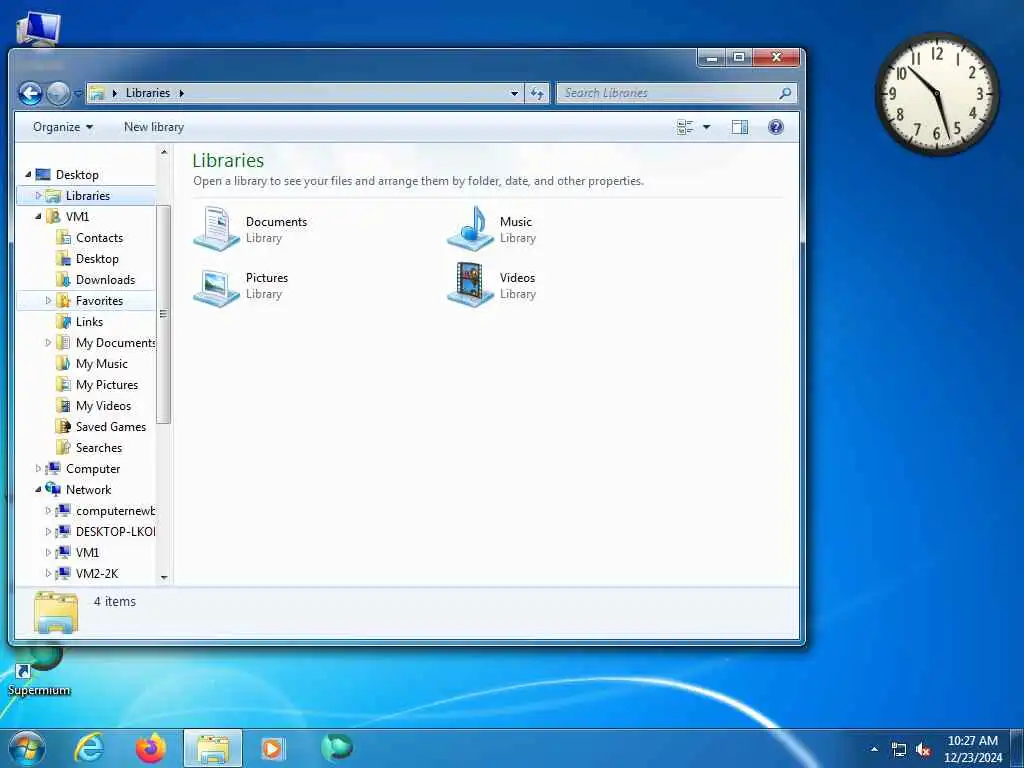Launch Internet Explorer from taskbar
The height and width of the screenshot is (768, 1024).
click(89, 748)
